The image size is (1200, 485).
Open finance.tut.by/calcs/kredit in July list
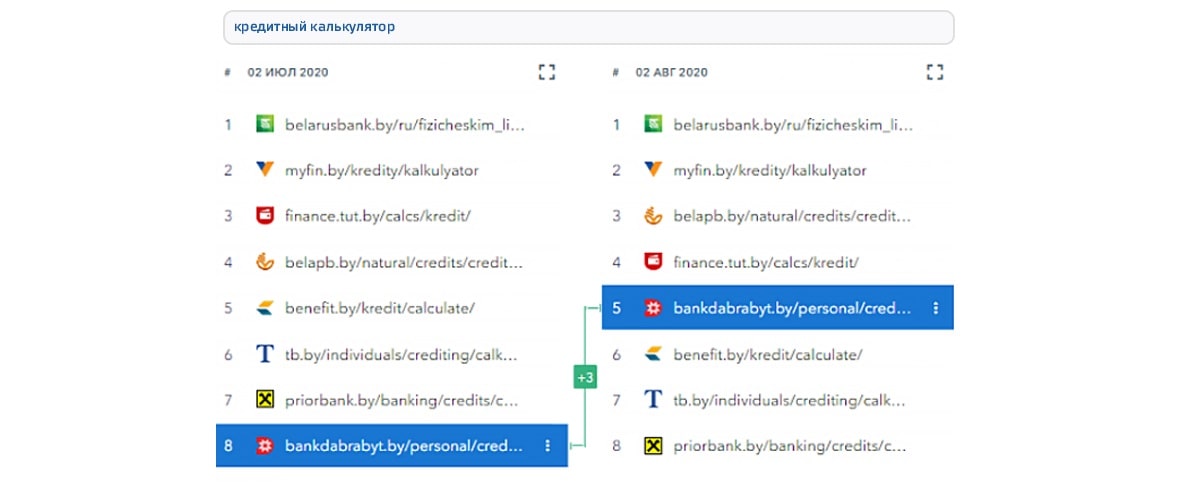tap(378, 216)
